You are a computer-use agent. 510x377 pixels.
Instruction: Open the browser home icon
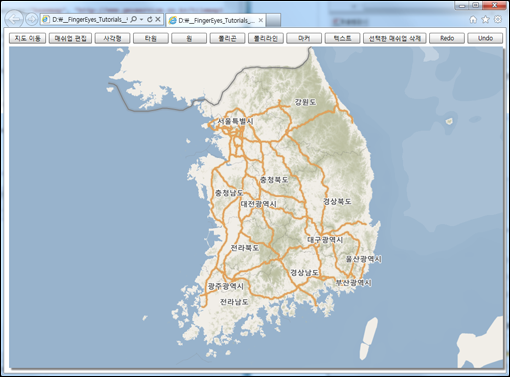click(473, 20)
